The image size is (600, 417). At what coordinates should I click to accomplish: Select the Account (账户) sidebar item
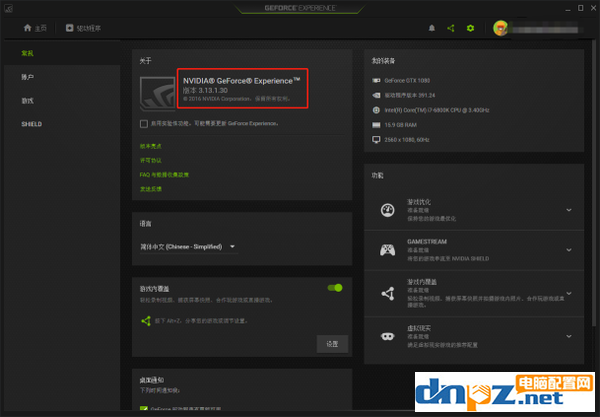click(x=27, y=77)
